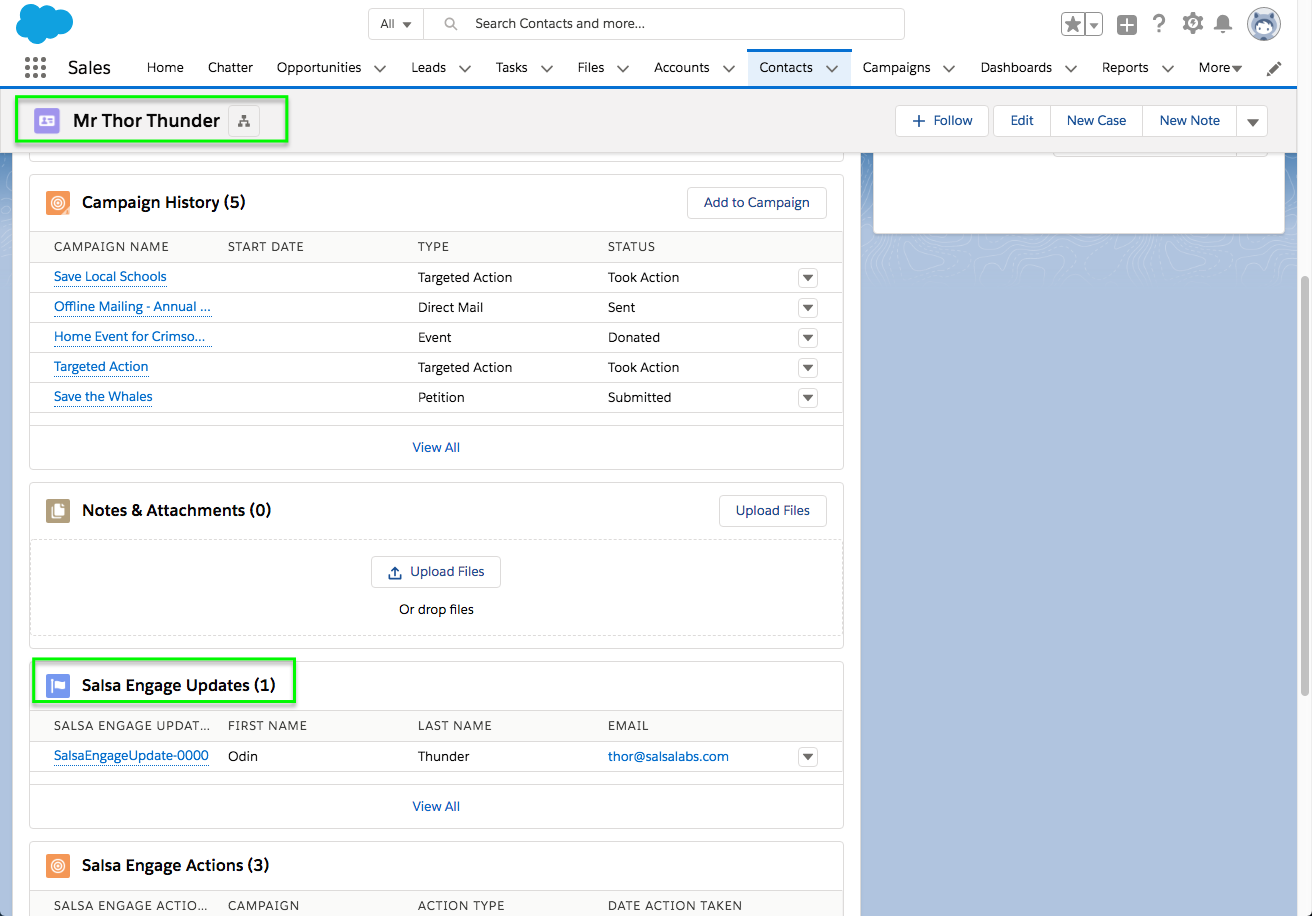The height and width of the screenshot is (916, 1312).
Task: Click the New Note button
Action: (x=1189, y=121)
